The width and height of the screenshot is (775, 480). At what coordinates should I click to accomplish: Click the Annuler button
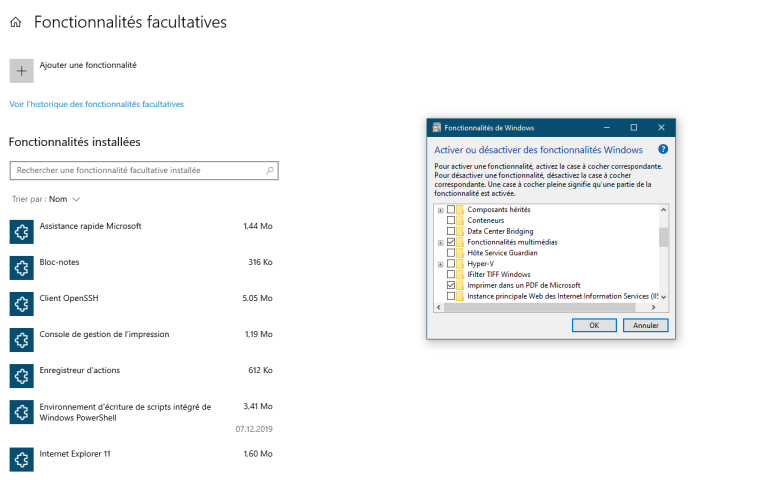(646, 325)
